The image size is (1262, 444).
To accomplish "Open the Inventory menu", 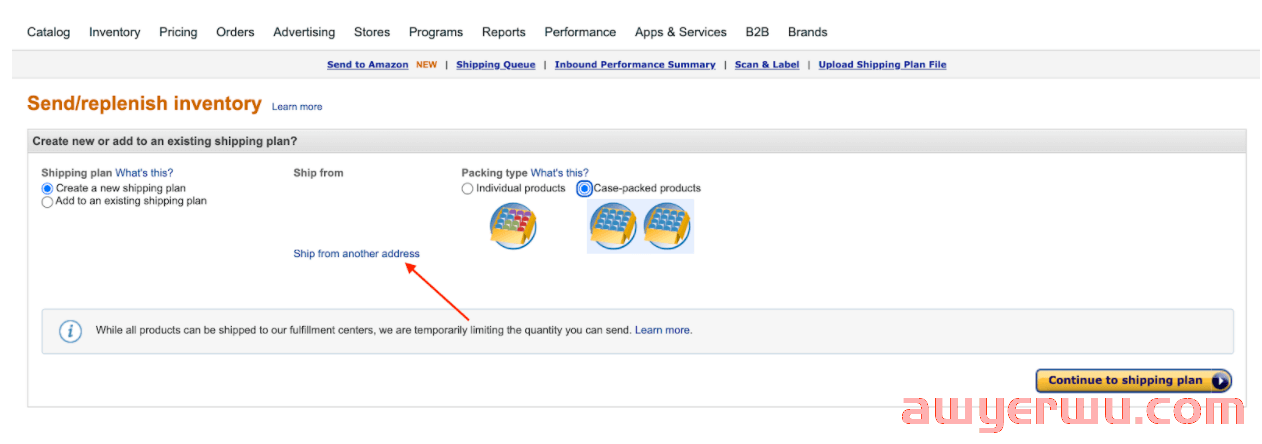I will (x=115, y=32).
